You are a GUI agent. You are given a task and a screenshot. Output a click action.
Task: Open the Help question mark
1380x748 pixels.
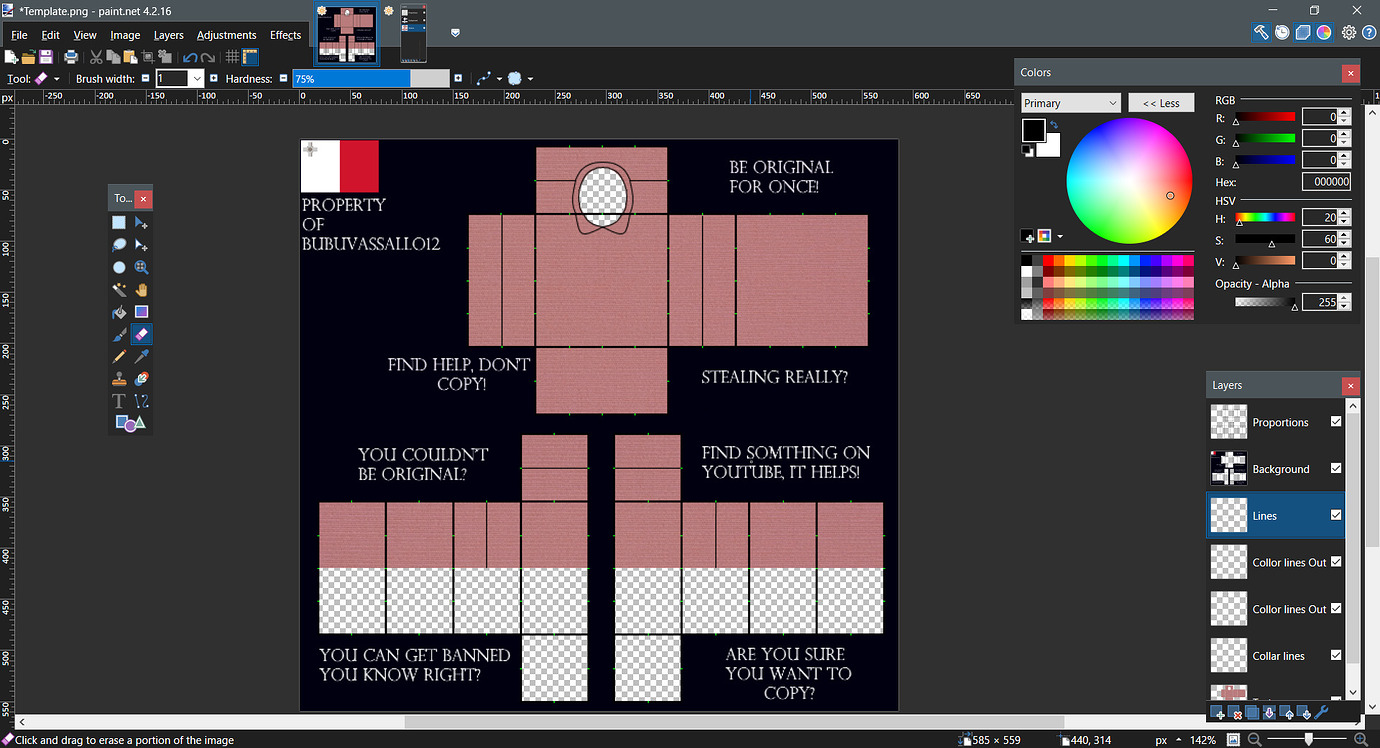coord(1369,32)
